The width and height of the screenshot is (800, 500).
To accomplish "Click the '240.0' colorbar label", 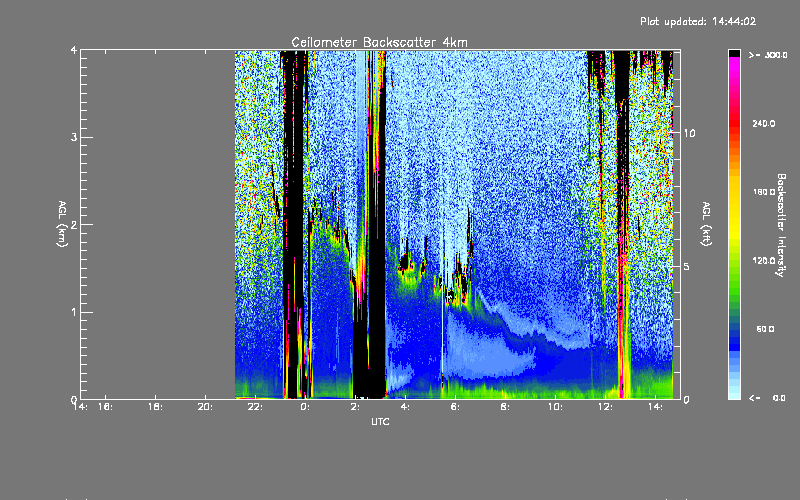I will [x=764, y=124].
